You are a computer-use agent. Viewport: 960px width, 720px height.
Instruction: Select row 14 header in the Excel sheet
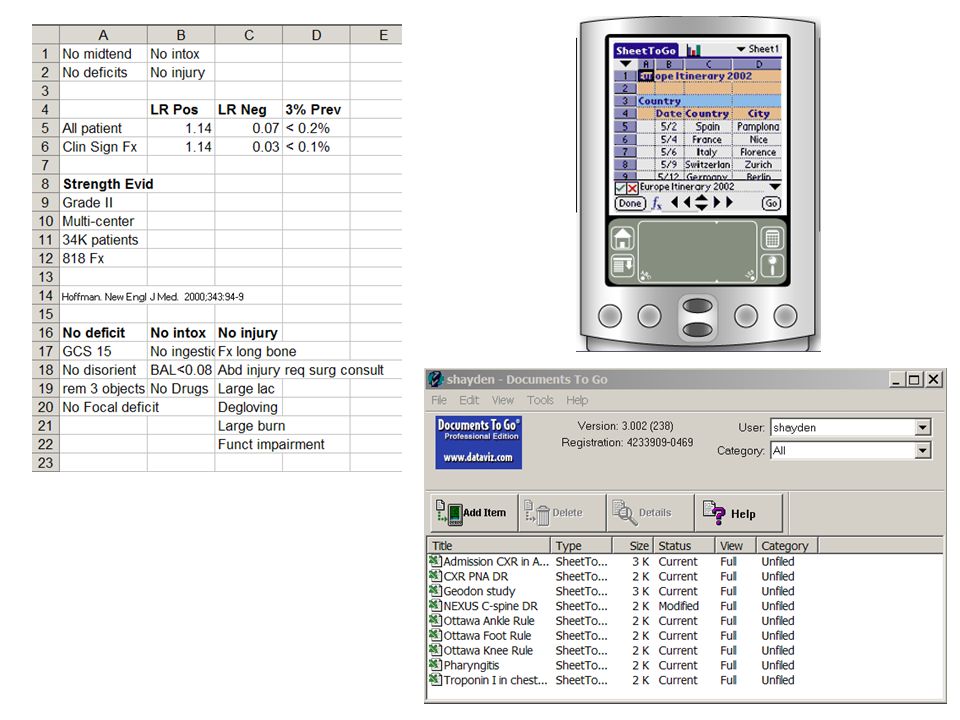pyautogui.click(x=46, y=296)
